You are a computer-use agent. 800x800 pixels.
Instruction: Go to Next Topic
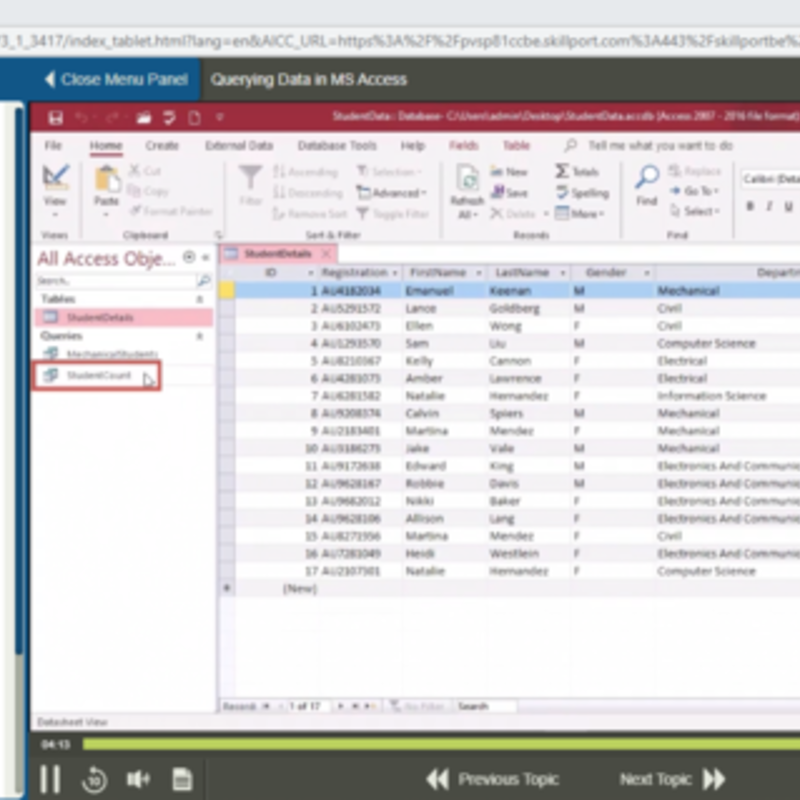(x=672, y=779)
